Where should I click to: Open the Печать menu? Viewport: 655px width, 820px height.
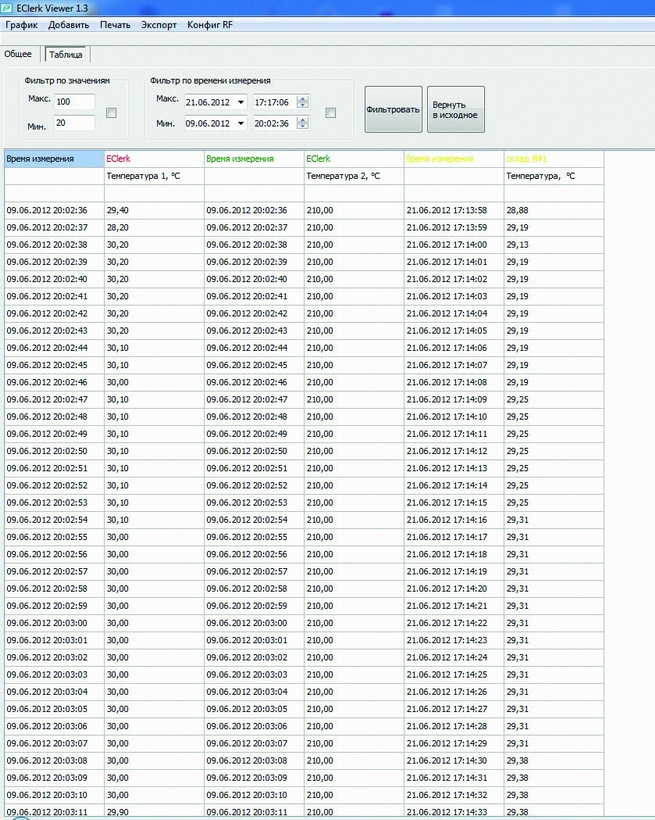click(115, 25)
